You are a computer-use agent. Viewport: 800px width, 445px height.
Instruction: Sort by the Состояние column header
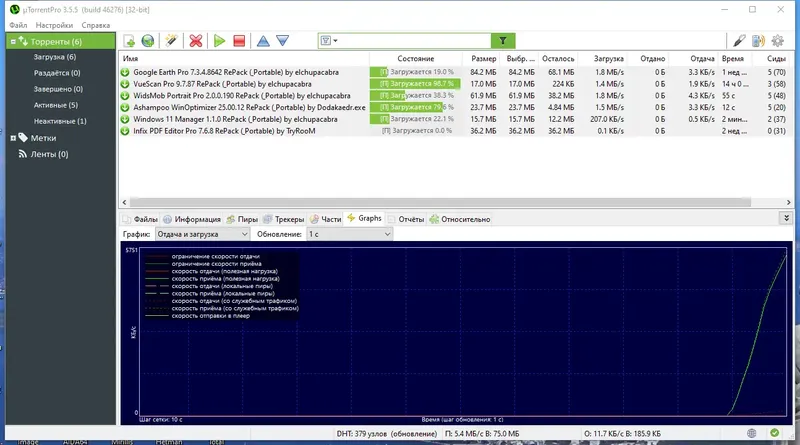click(x=416, y=59)
